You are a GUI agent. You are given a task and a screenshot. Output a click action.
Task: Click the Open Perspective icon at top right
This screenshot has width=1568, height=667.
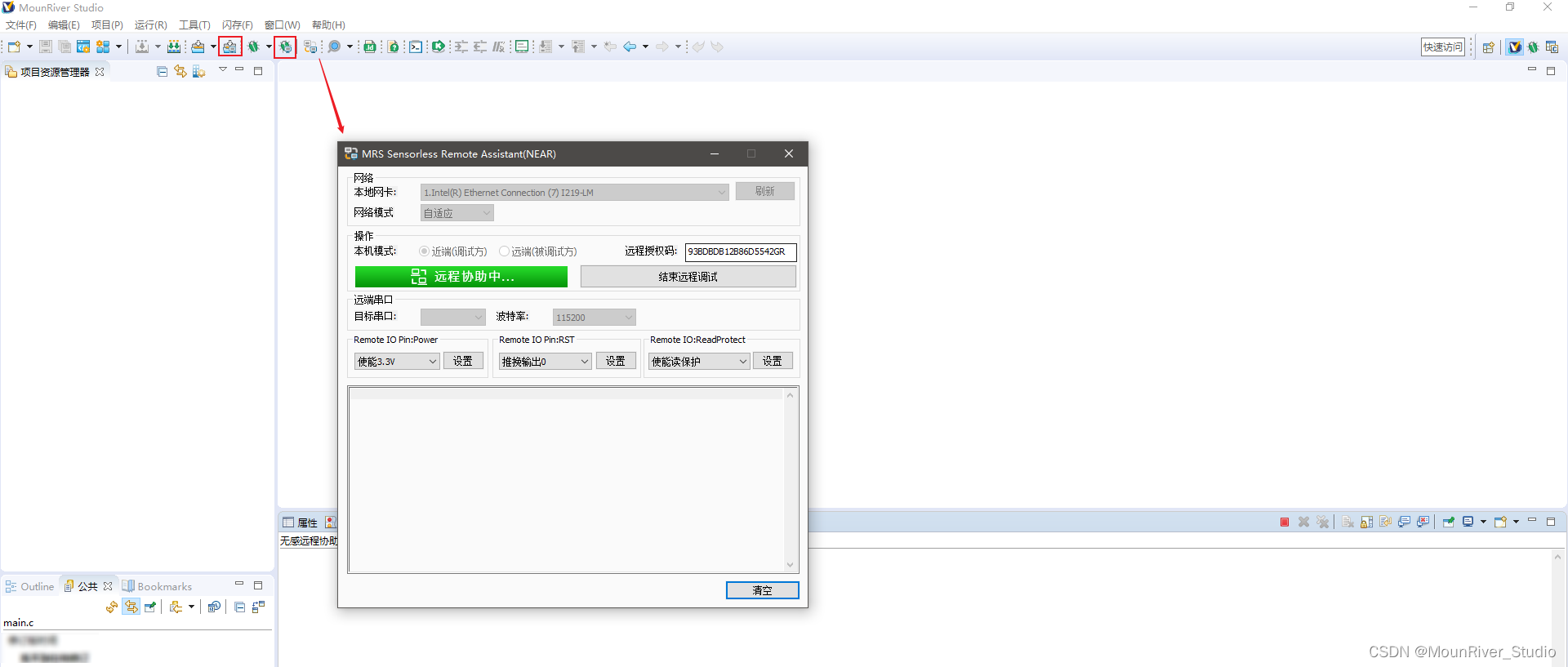point(1489,47)
